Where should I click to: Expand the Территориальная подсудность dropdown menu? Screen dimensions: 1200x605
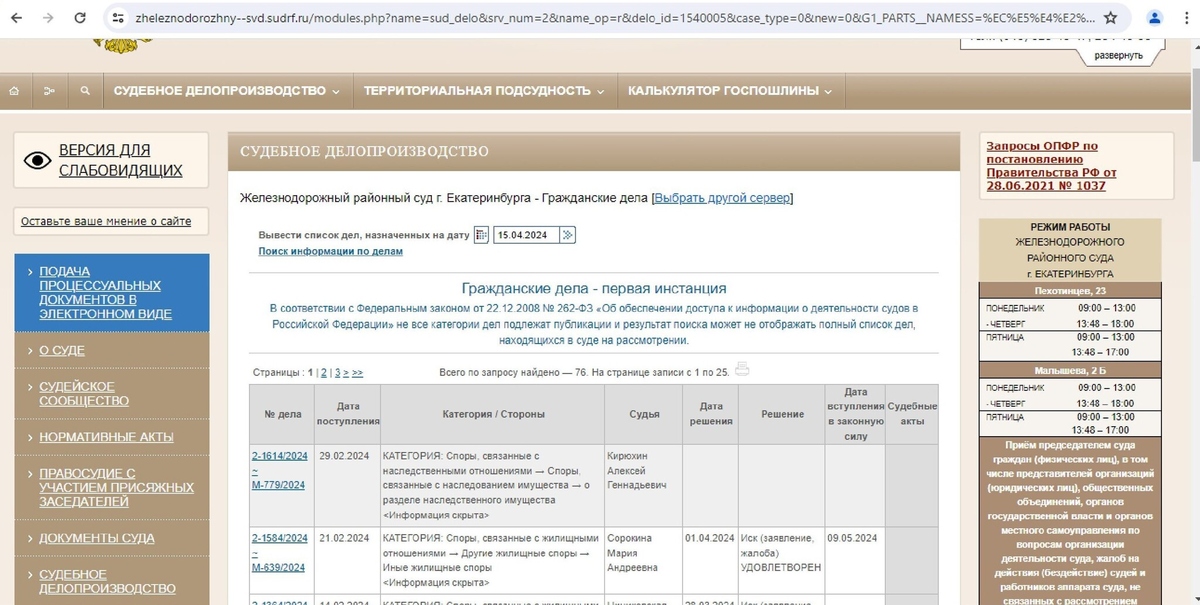(x=484, y=91)
